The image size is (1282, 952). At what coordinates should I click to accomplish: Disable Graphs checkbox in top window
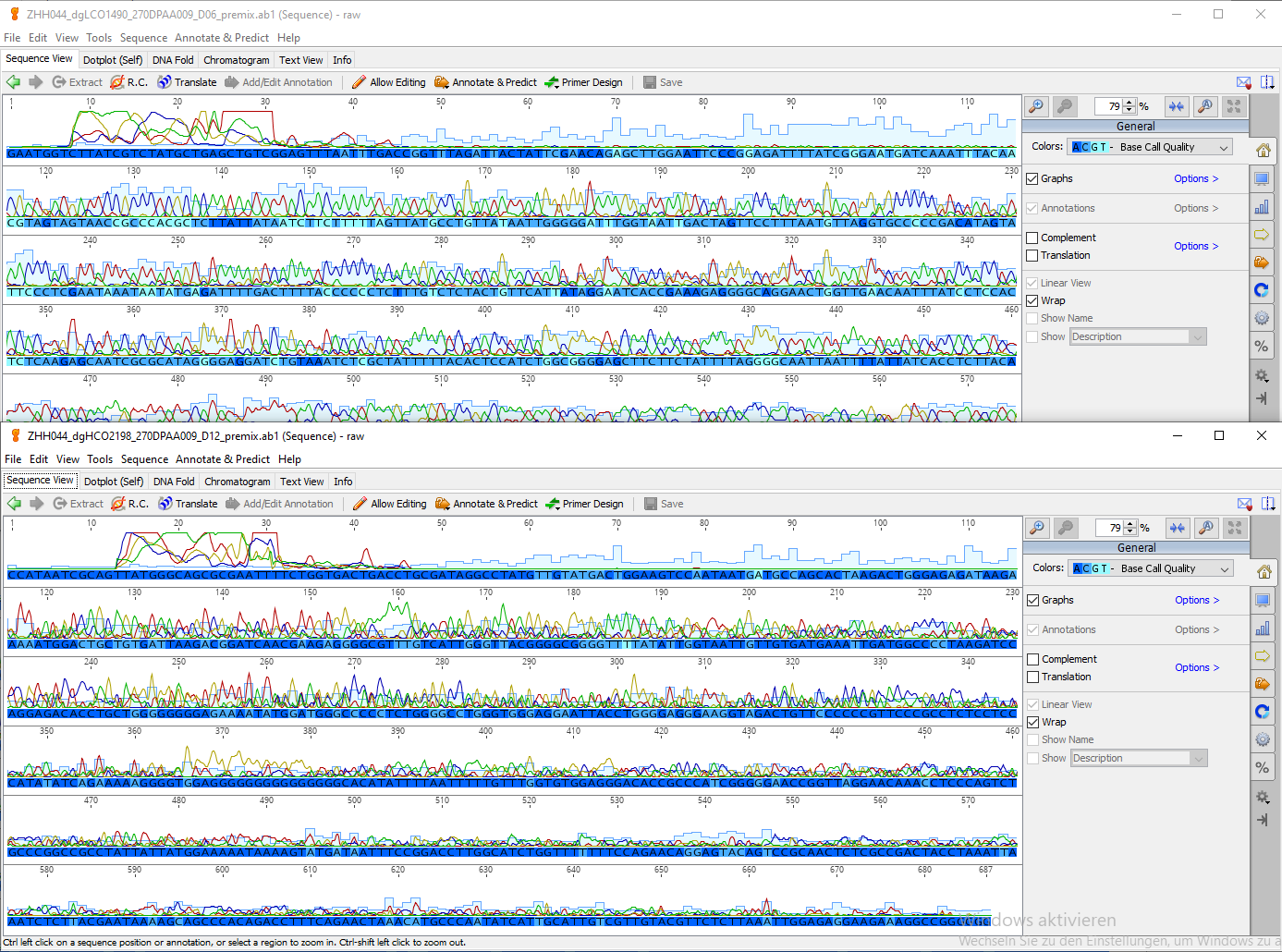pos(1032,179)
